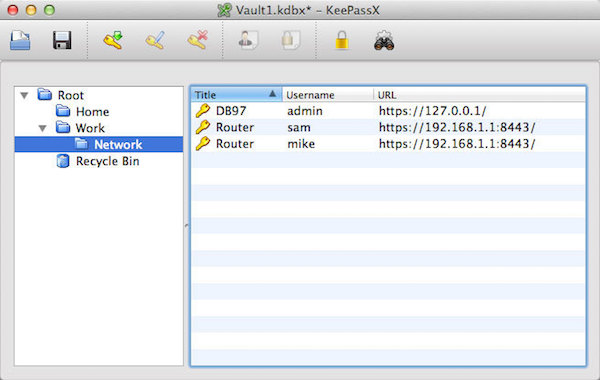Select the DB97 entry title

click(231, 111)
